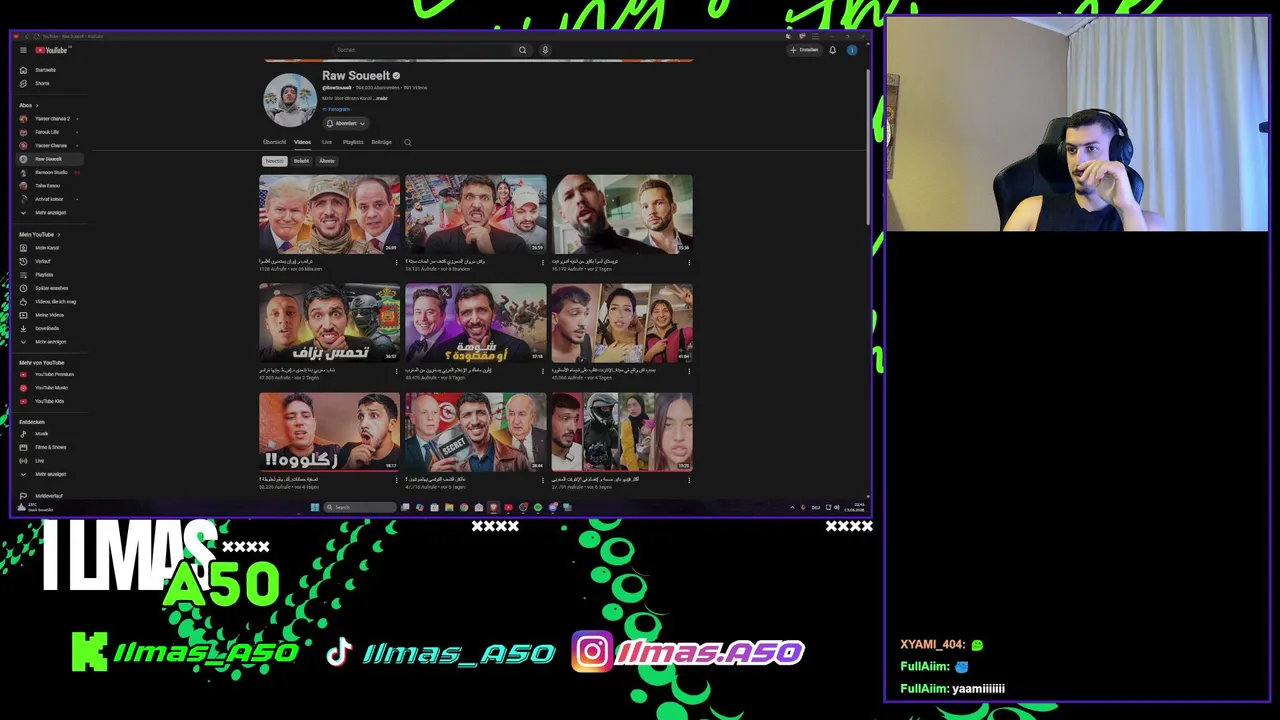Open Farouk Life subscription

click(48, 132)
